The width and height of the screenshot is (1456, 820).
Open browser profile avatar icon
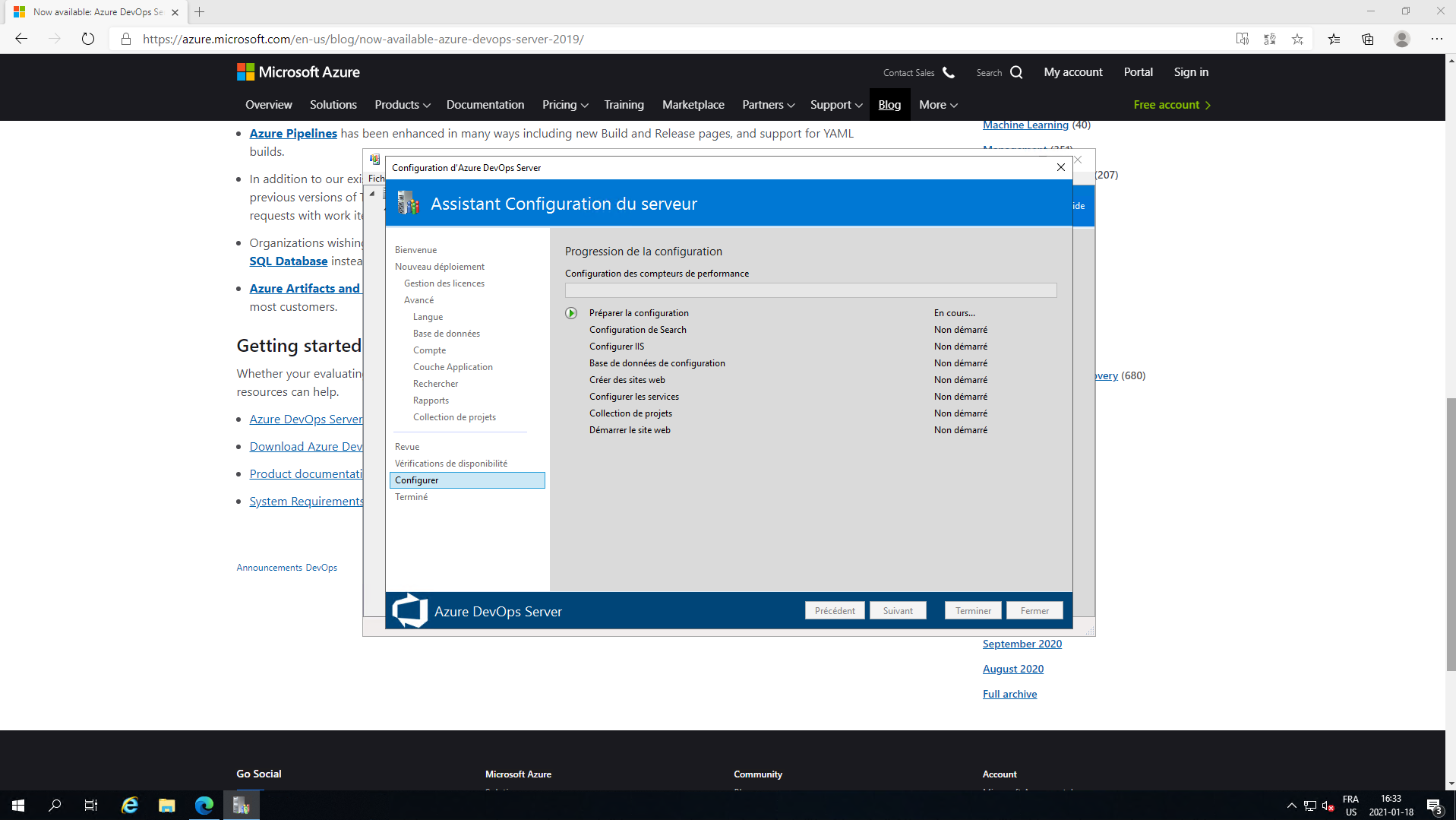click(1401, 39)
